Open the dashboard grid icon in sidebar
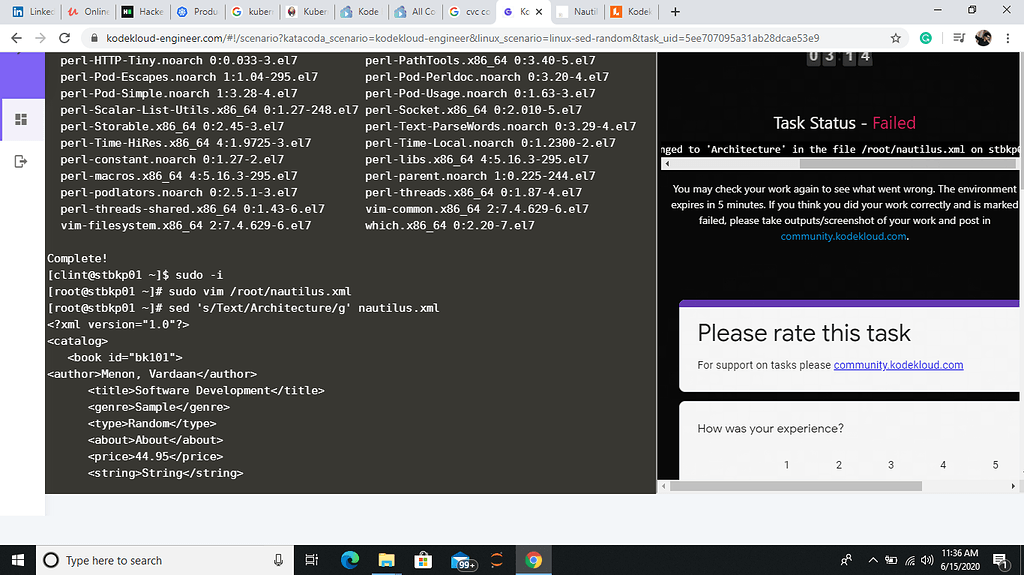Viewport: 1024px width, 575px height. [21, 120]
